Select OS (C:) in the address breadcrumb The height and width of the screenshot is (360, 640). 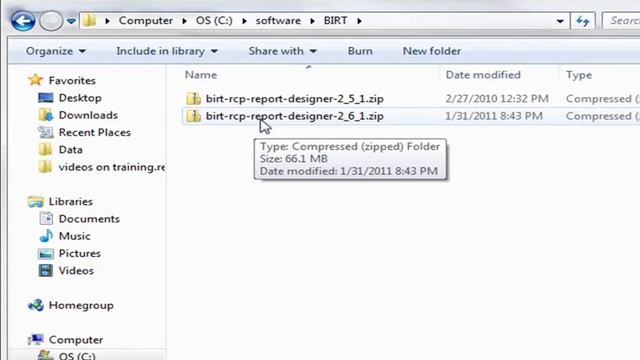[214, 20]
